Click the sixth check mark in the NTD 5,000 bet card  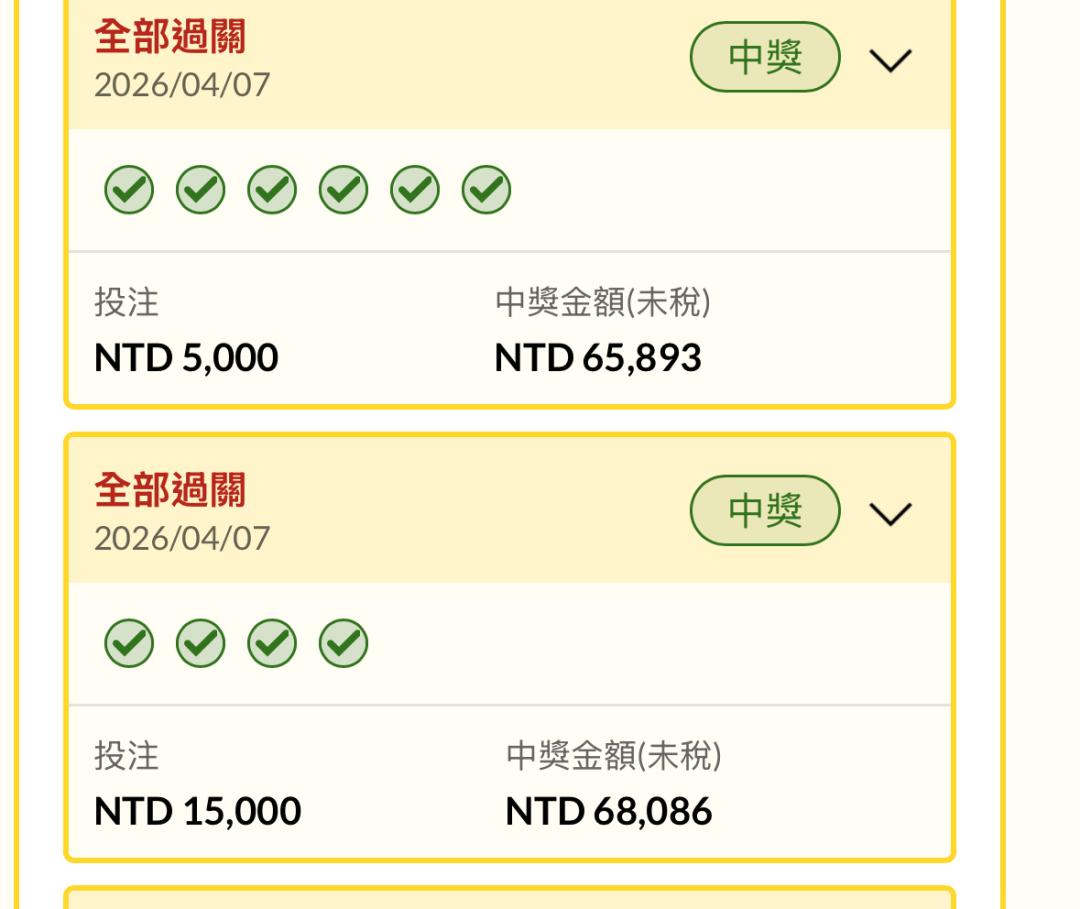point(486,190)
